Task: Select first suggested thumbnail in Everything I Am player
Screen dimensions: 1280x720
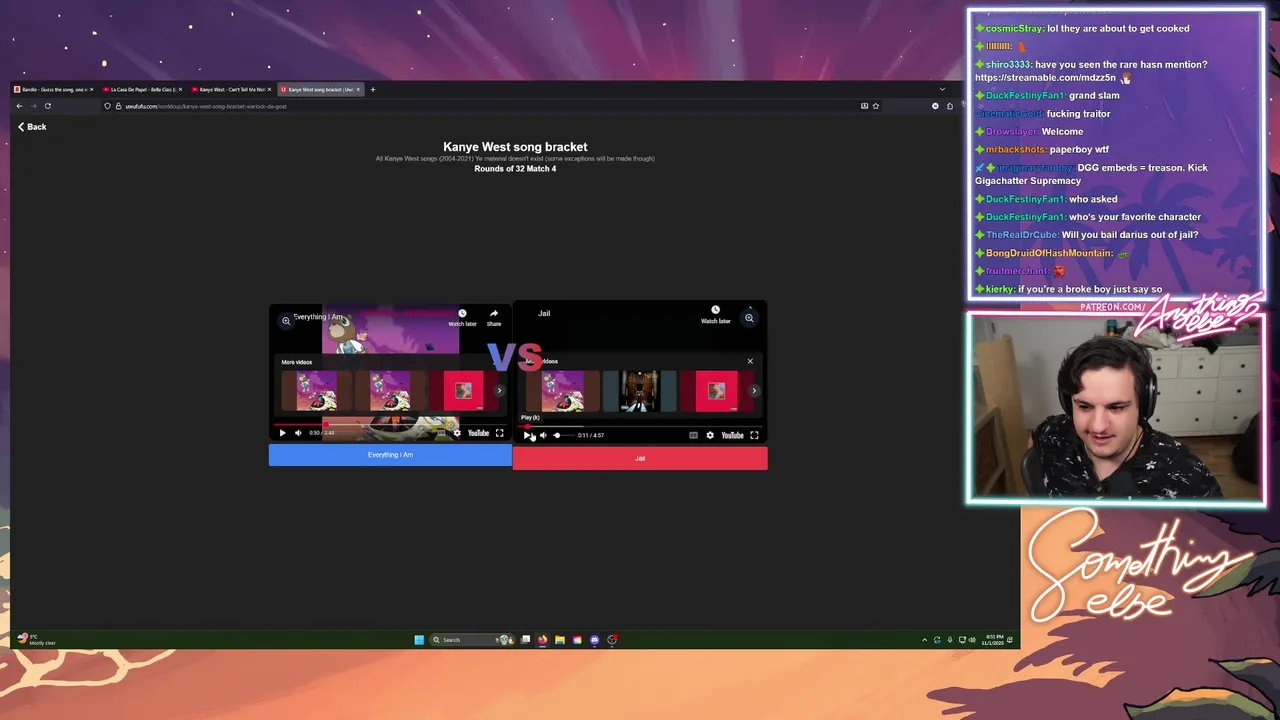Action: click(316, 391)
